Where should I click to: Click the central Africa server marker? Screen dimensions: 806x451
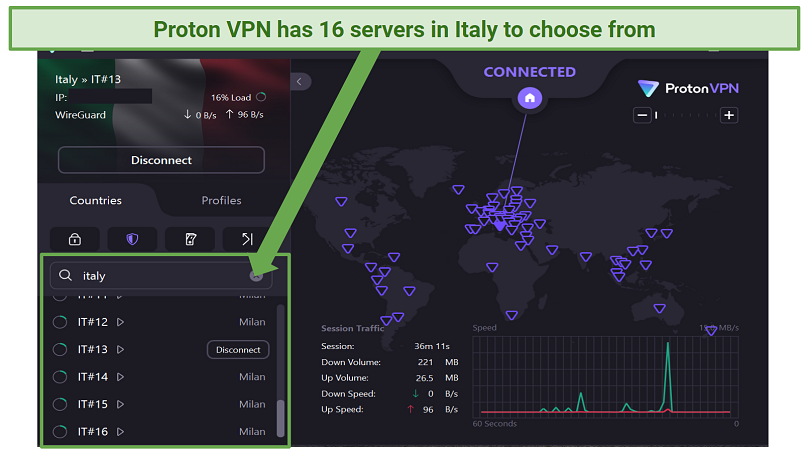492,267
